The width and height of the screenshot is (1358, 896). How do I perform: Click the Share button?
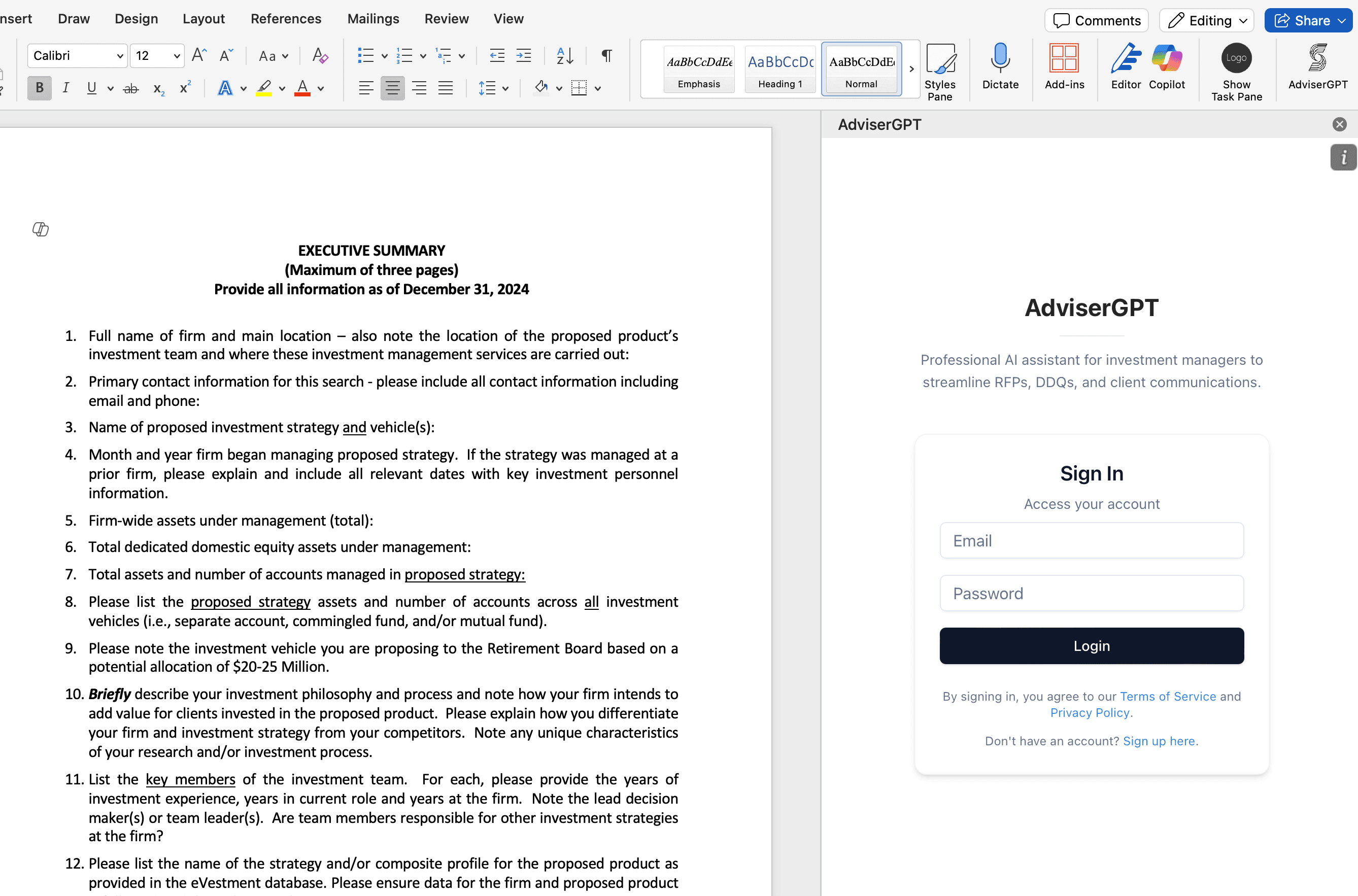(x=1309, y=21)
